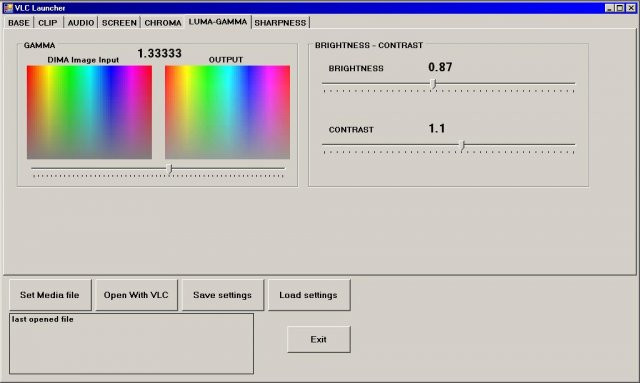Switch to the SHARPNESS tab
Viewport: 640px width, 383px height.
pyautogui.click(x=280, y=23)
